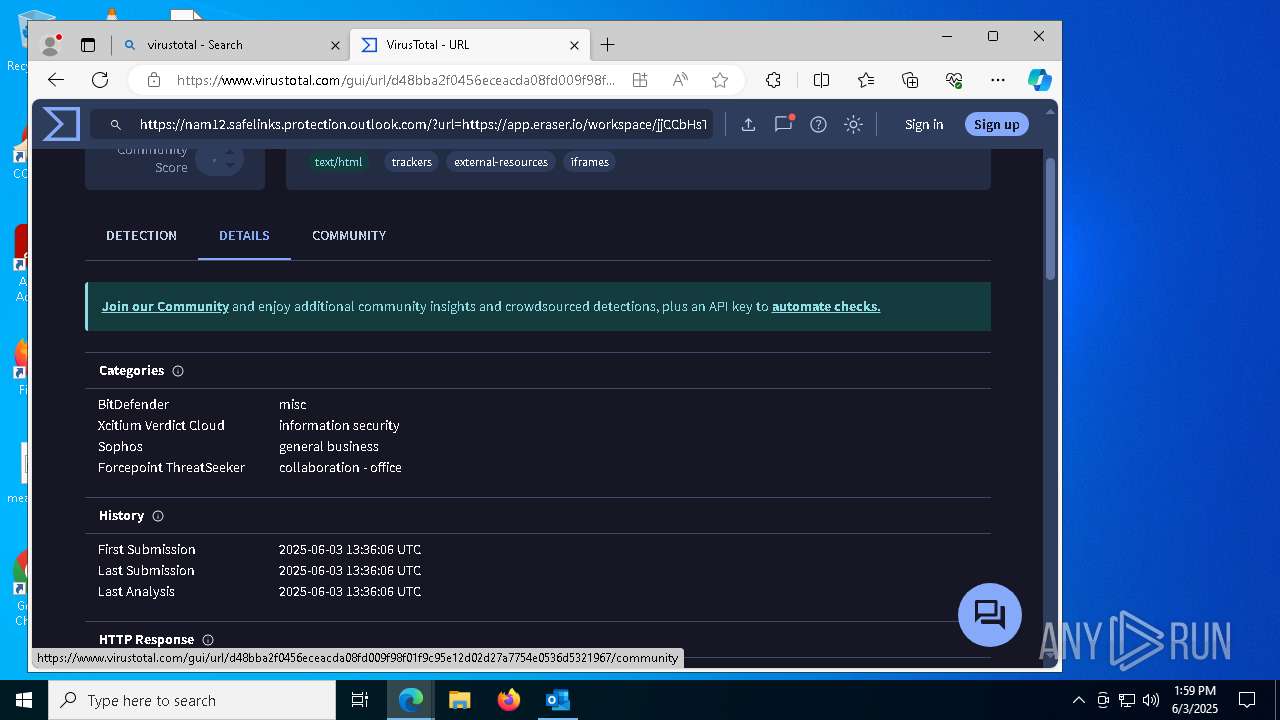This screenshot has width=1280, height=720.
Task: Click the browser address bar
Action: click(x=396, y=80)
